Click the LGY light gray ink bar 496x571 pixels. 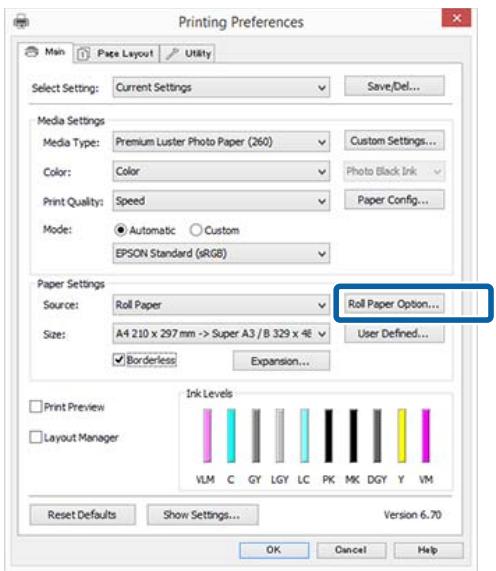280,436
